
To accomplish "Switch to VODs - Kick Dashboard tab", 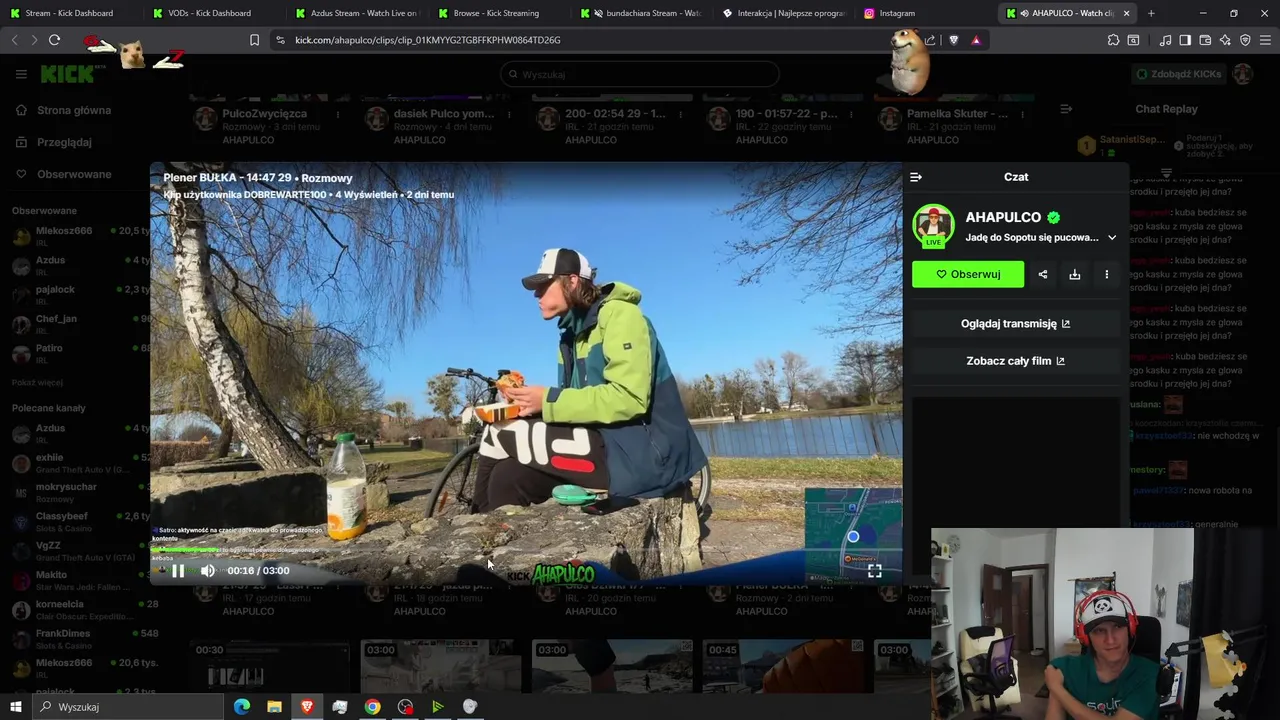I will point(210,13).
